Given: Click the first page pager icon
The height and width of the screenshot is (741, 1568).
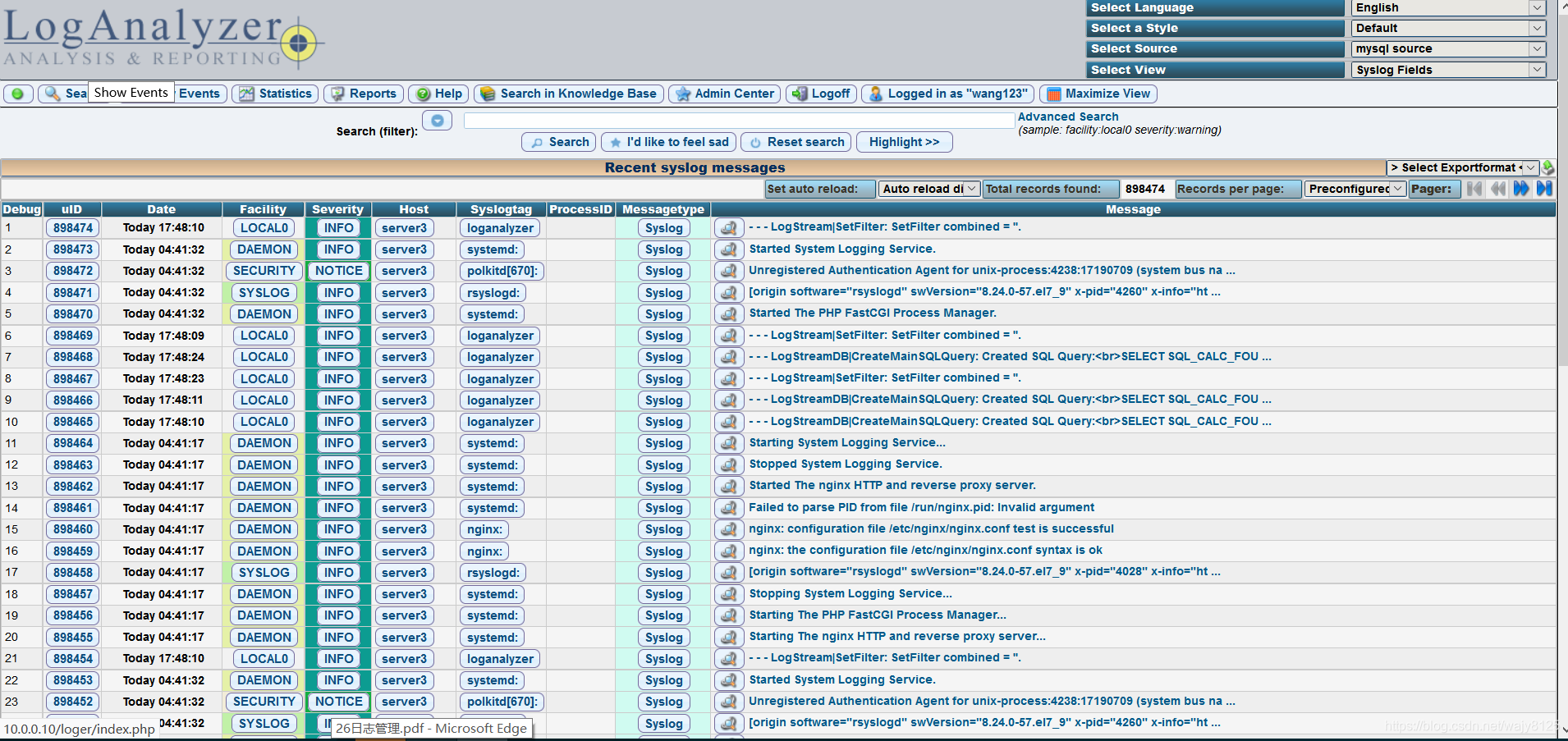Looking at the screenshot, I should (x=1475, y=189).
